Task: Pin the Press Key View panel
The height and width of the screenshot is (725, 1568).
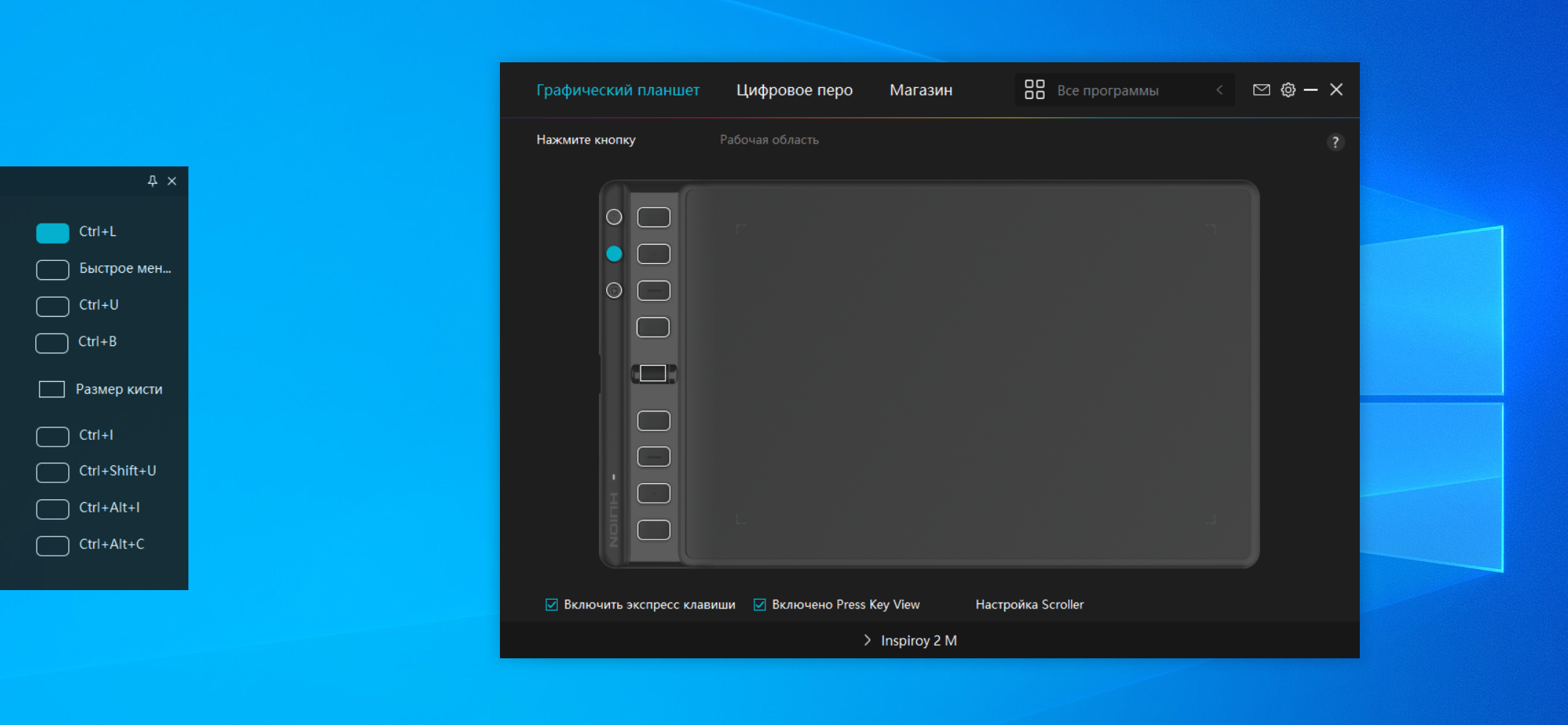Action: [x=152, y=180]
